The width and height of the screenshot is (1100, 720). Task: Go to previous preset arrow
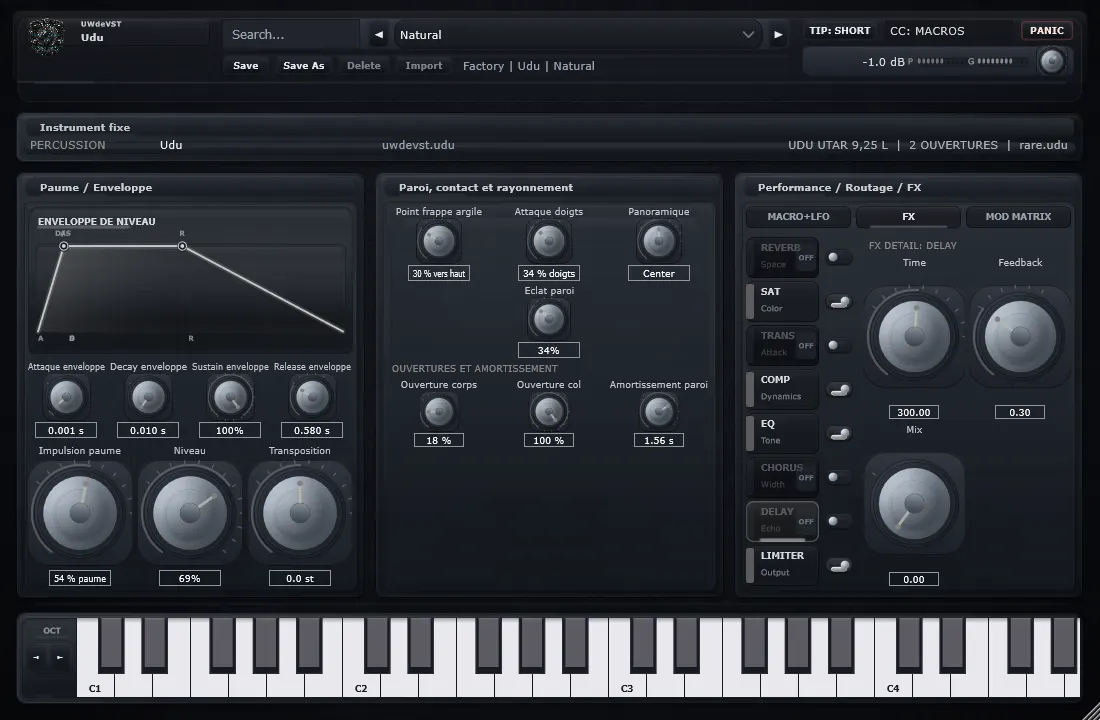[379, 34]
